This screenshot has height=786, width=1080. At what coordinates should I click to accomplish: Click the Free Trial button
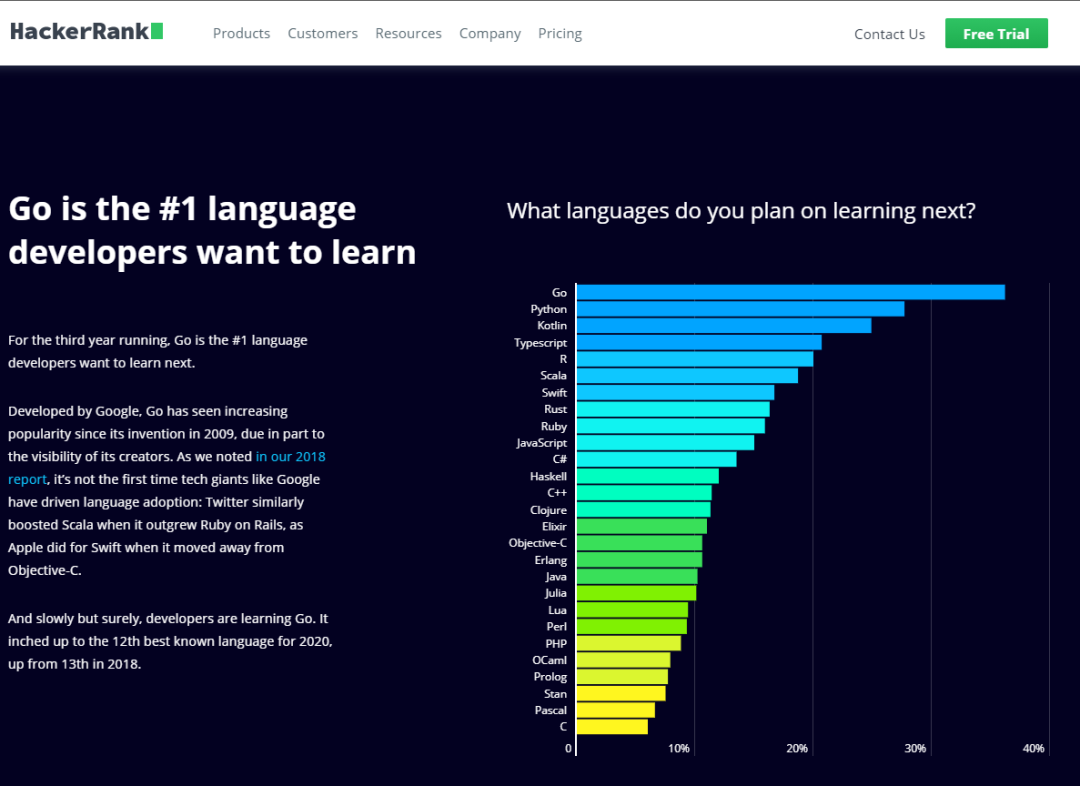[996, 34]
